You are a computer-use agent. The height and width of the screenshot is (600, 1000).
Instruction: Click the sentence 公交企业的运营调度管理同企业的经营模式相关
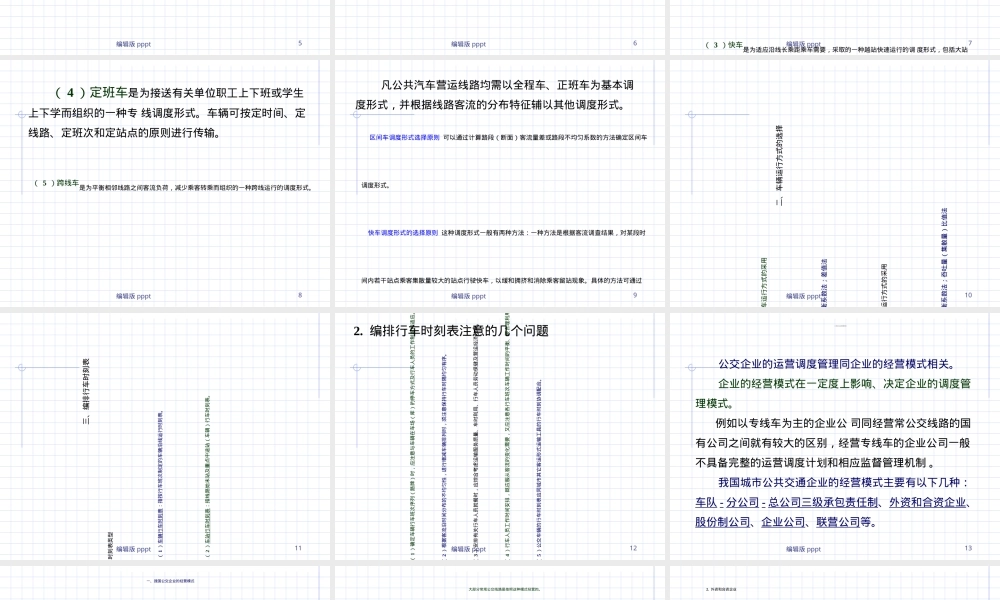[837, 364]
